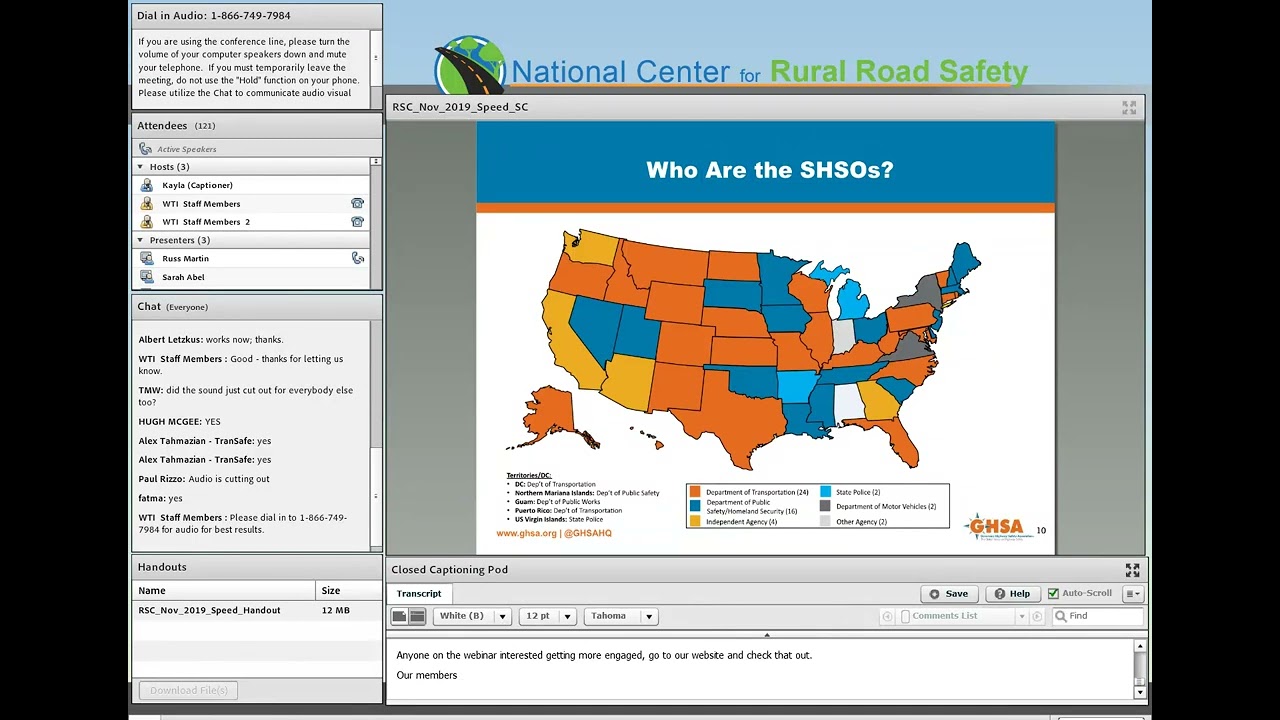The height and width of the screenshot is (720, 1280).
Task: Click telephone icon beside WTI Staff Members 2
Action: pos(357,222)
